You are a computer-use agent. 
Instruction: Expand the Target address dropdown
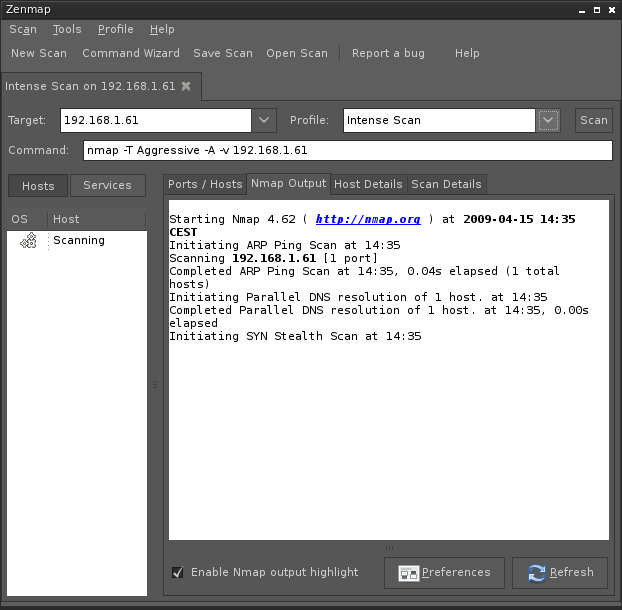pyautogui.click(x=264, y=120)
